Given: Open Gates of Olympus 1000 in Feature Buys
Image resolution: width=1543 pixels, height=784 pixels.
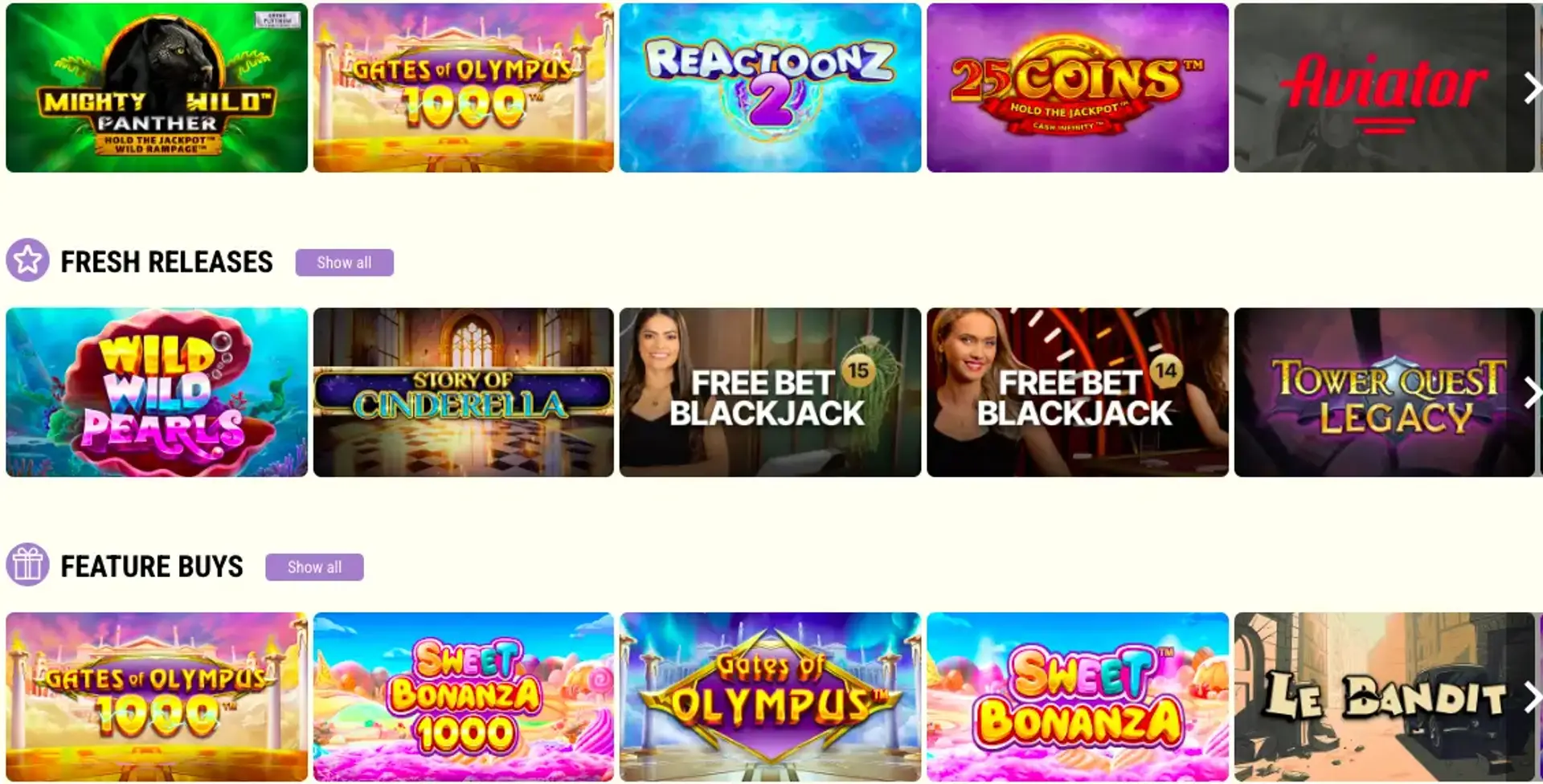Looking at the screenshot, I should click(x=157, y=696).
